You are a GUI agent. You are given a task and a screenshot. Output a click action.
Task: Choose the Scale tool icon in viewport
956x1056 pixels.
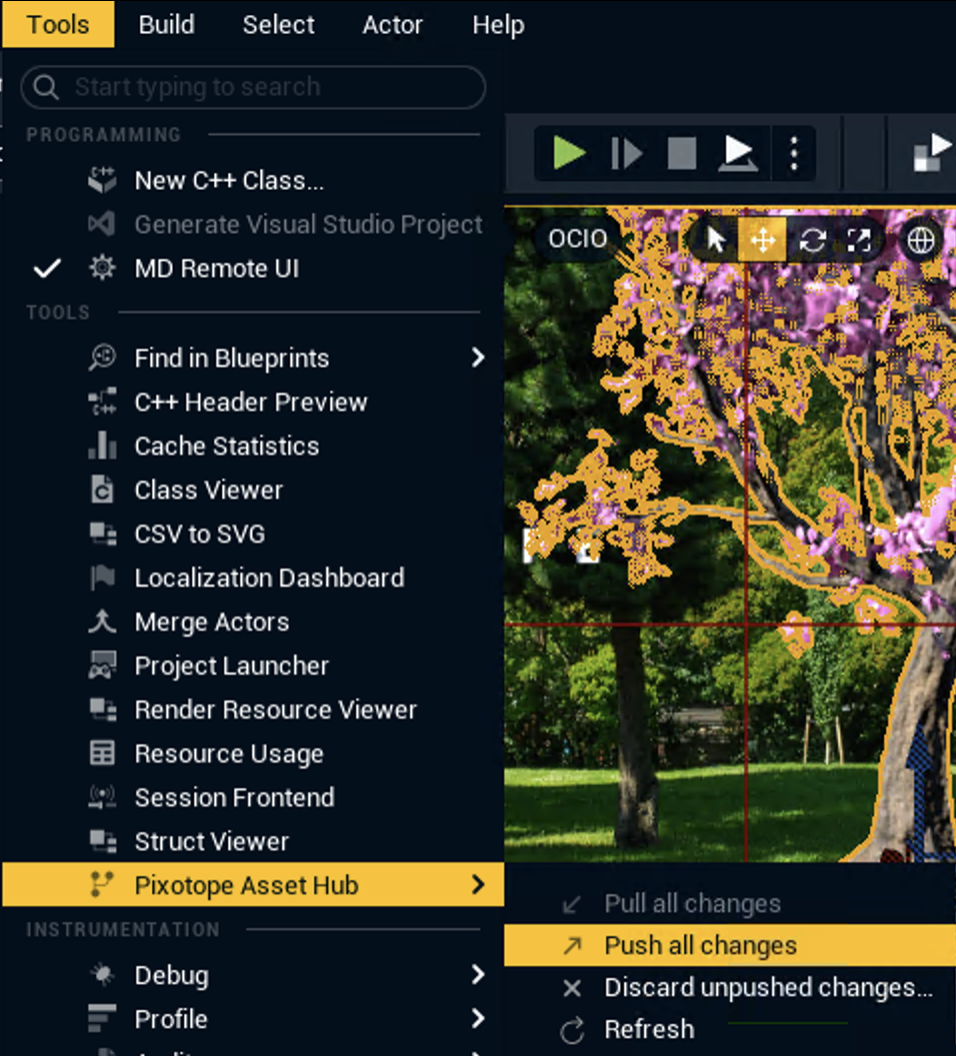tap(859, 240)
